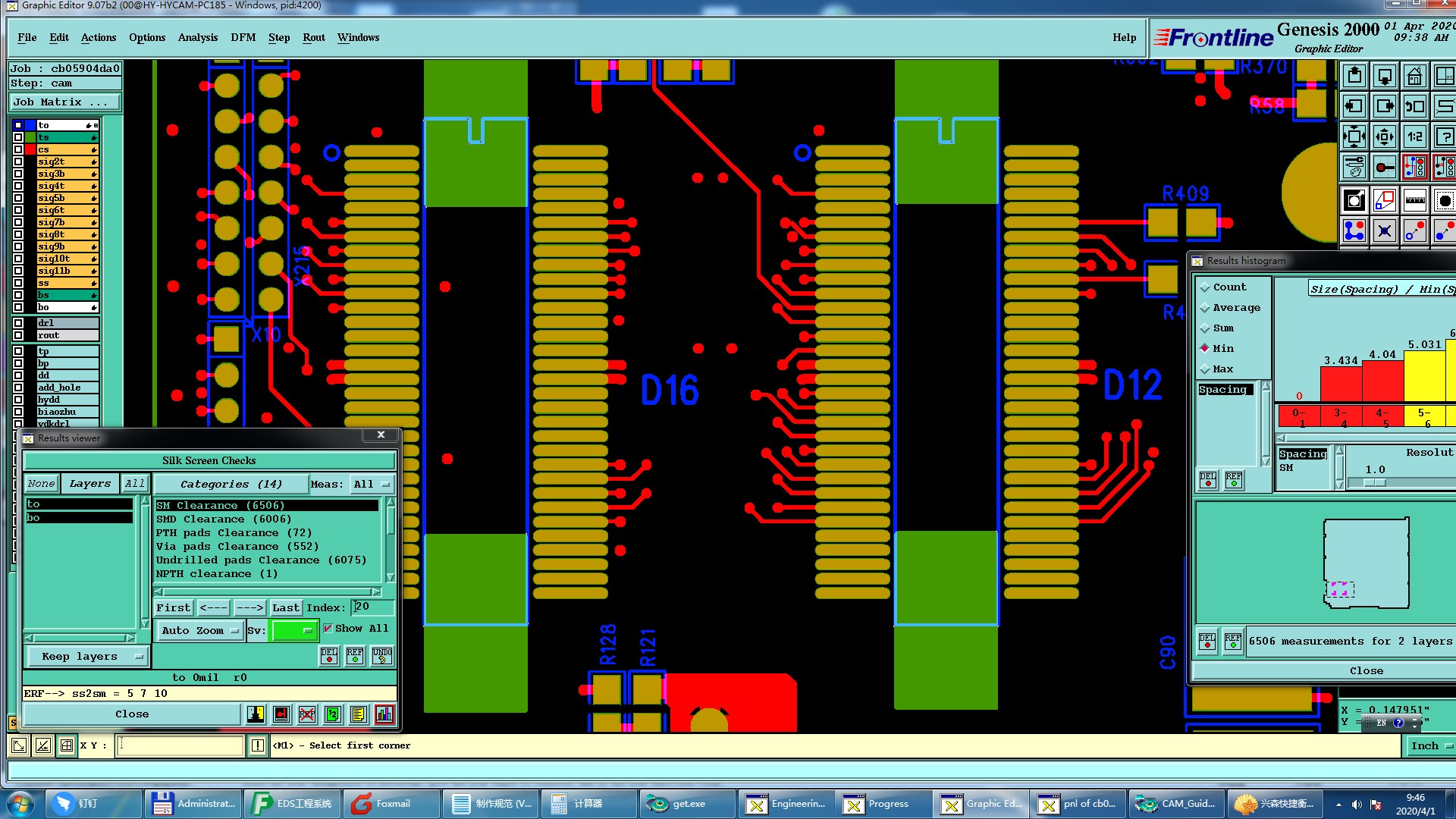Click the yellow notes report icon
Viewport: 1456px width, 819px height.
359,714
